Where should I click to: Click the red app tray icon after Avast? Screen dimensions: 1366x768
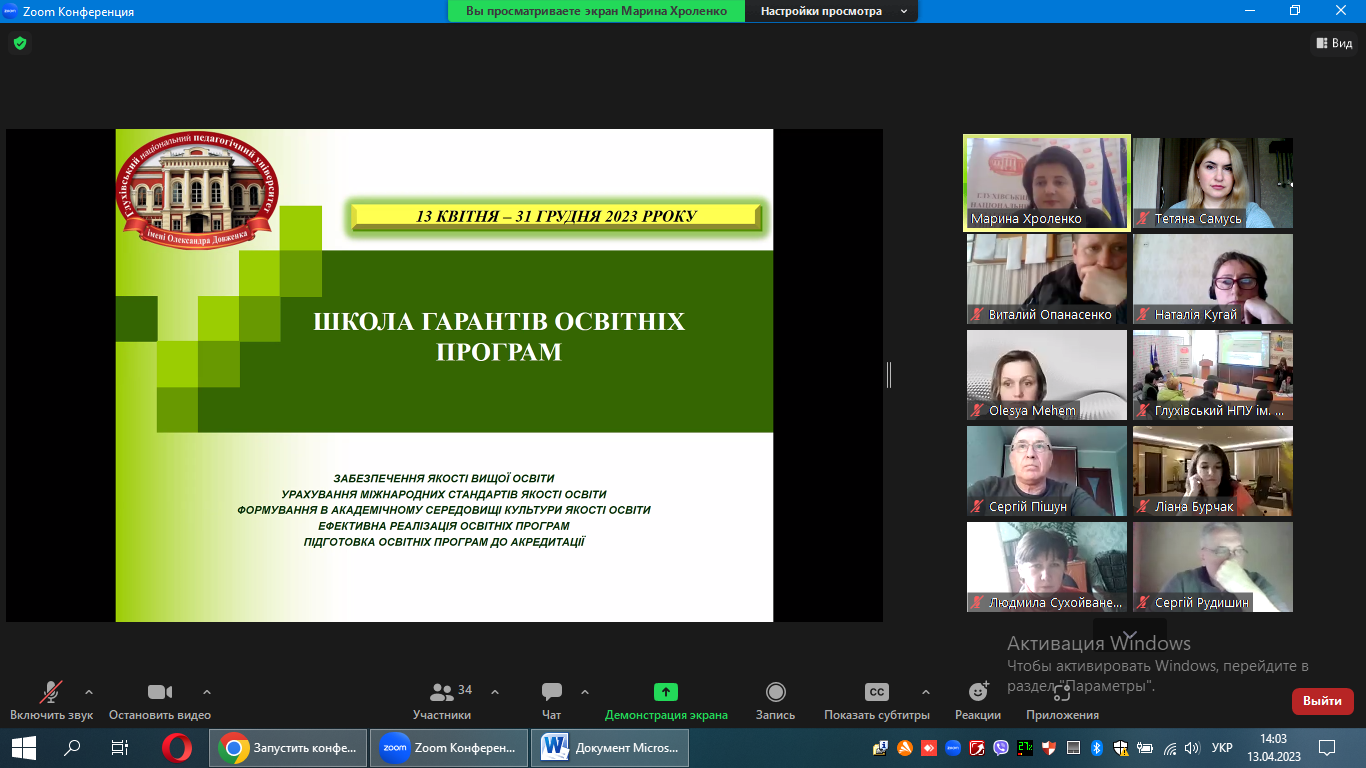pos(929,747)
